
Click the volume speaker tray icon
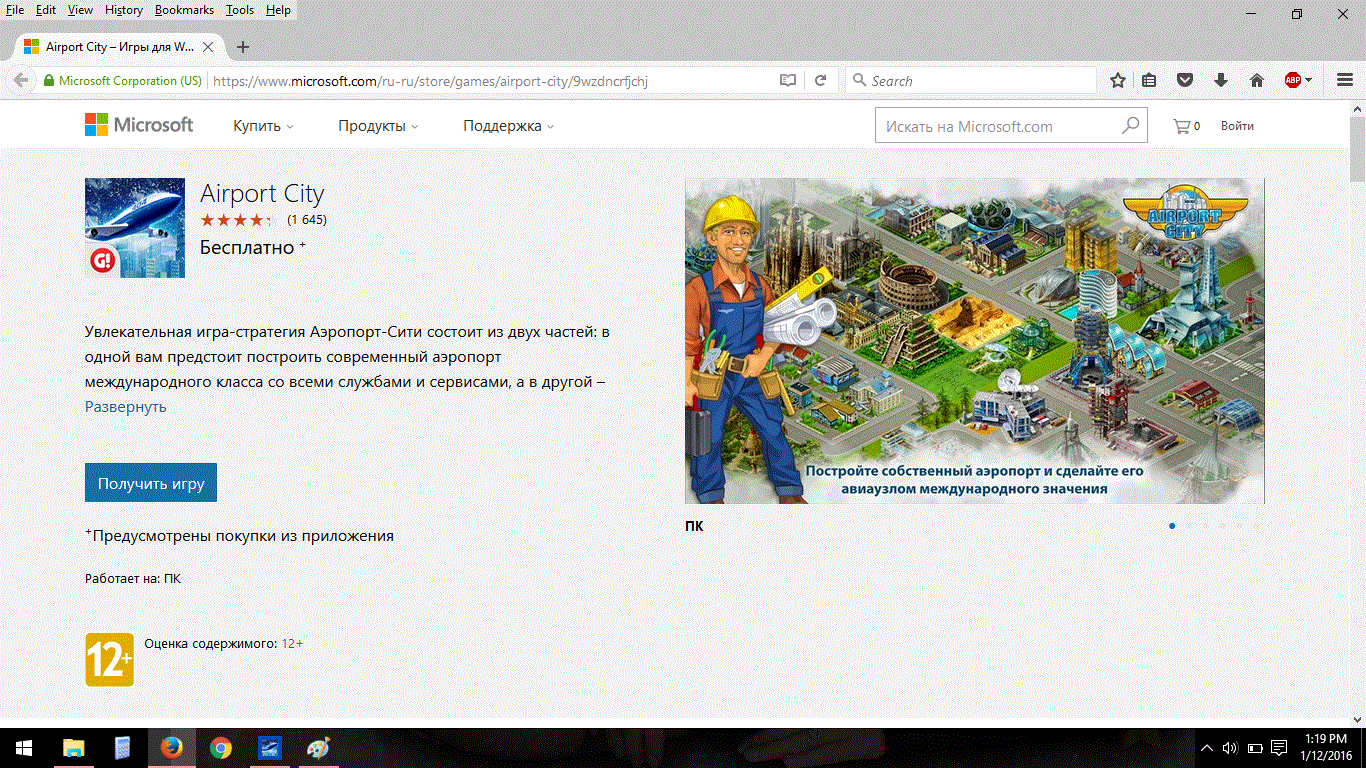pyautogui.click(x=1230, y=748)
